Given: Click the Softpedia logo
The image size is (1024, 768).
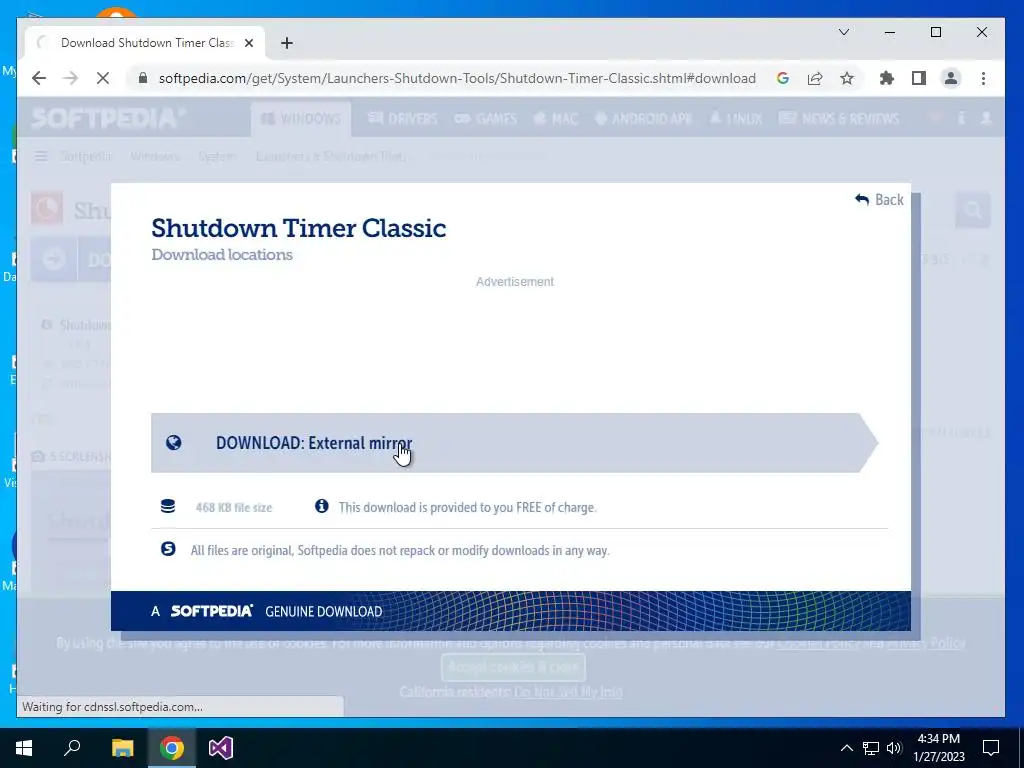Looking at the screenshot, I should tap(108, 118).
